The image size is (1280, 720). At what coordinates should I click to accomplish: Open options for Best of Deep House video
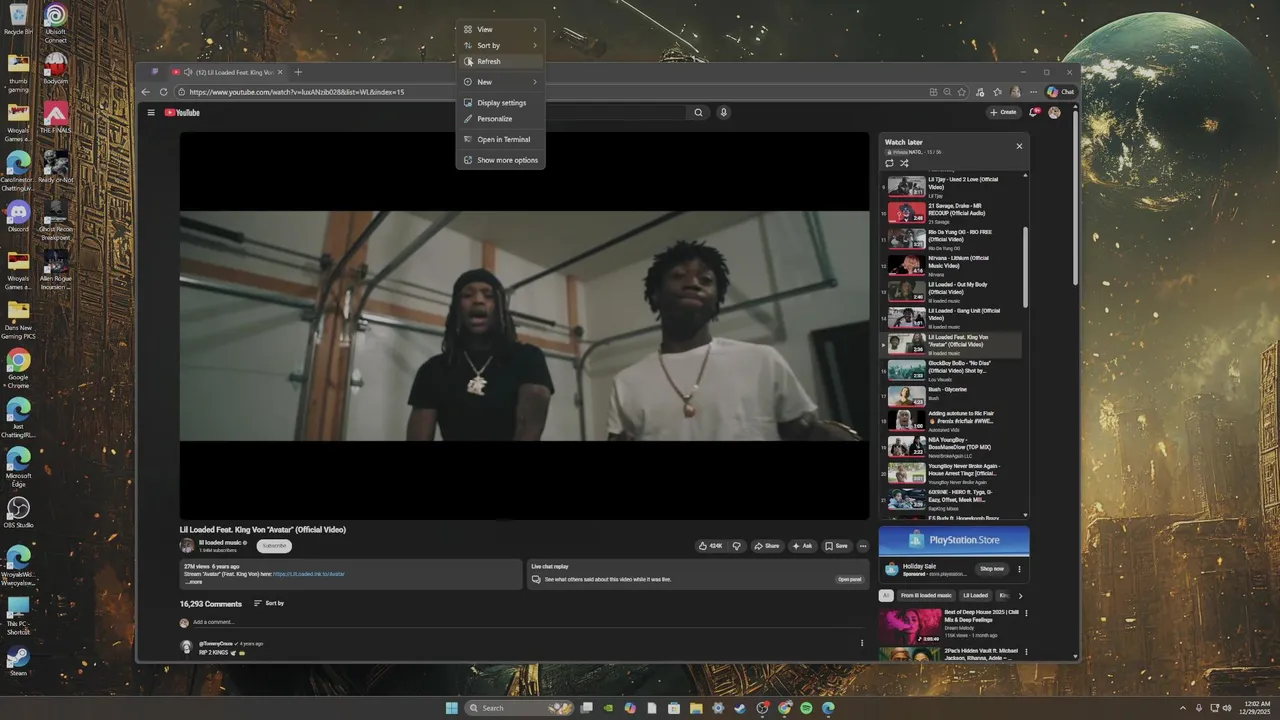pos(1026,613)
